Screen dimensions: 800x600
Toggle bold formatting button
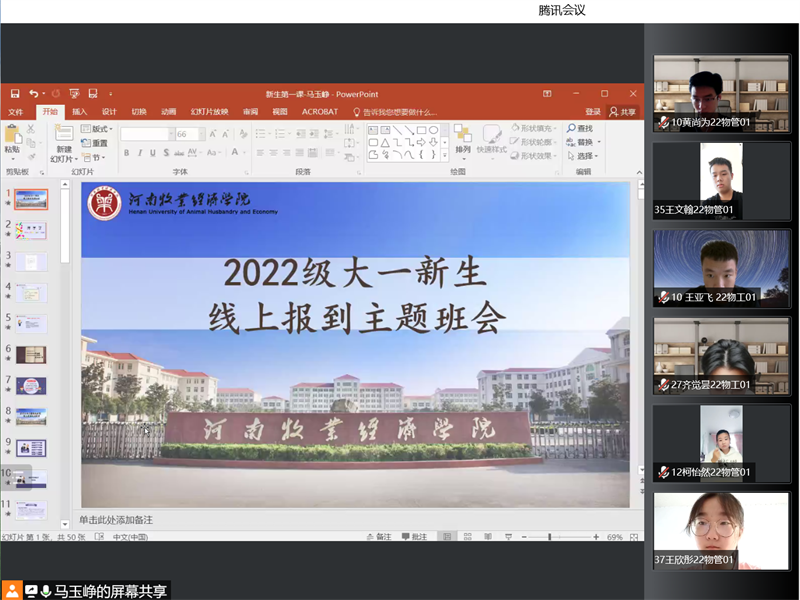point(126,153)
